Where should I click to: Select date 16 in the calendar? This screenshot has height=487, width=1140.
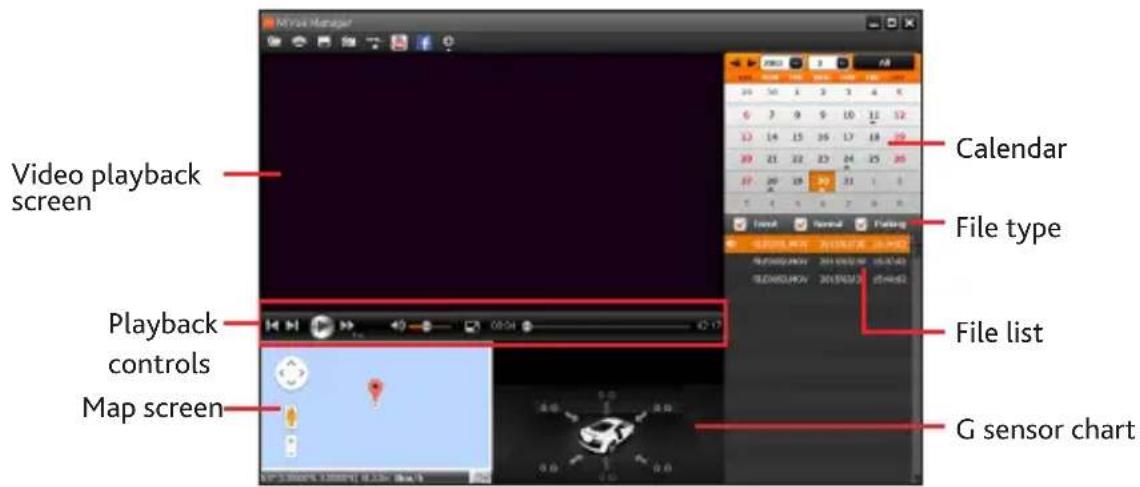tap(823, 137)
